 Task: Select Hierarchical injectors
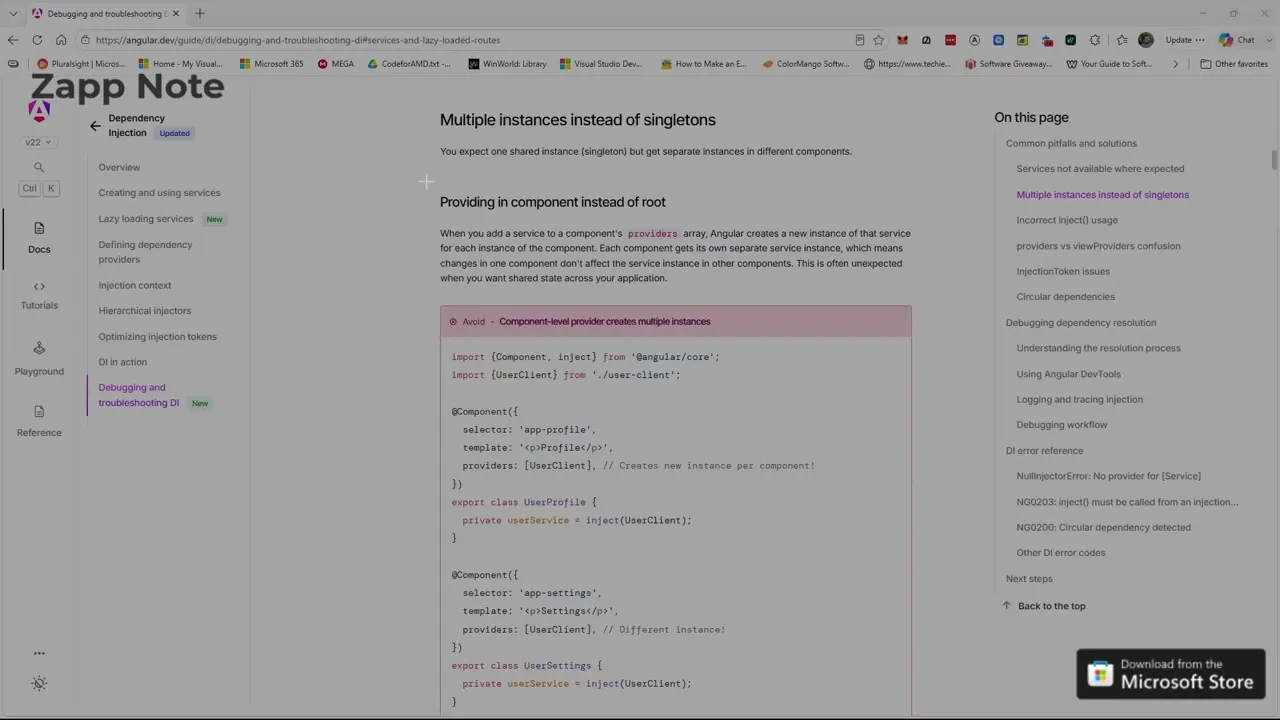pos(144,311)
